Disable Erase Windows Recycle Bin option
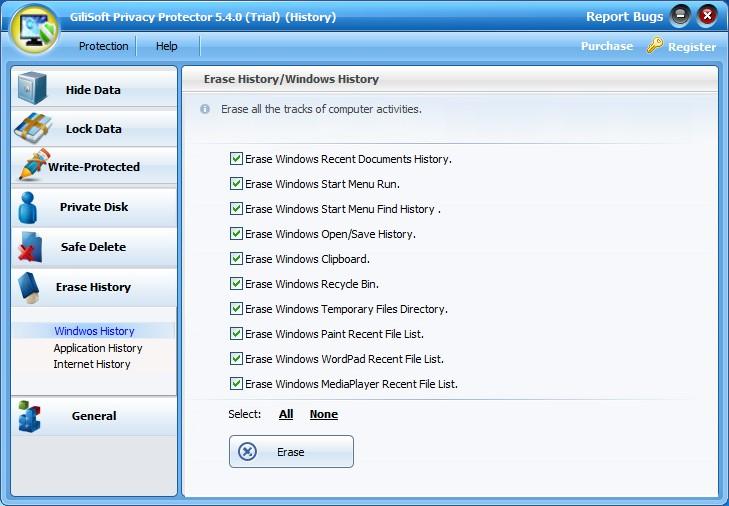This screenshot has height=506, width=729. (236, 284)
